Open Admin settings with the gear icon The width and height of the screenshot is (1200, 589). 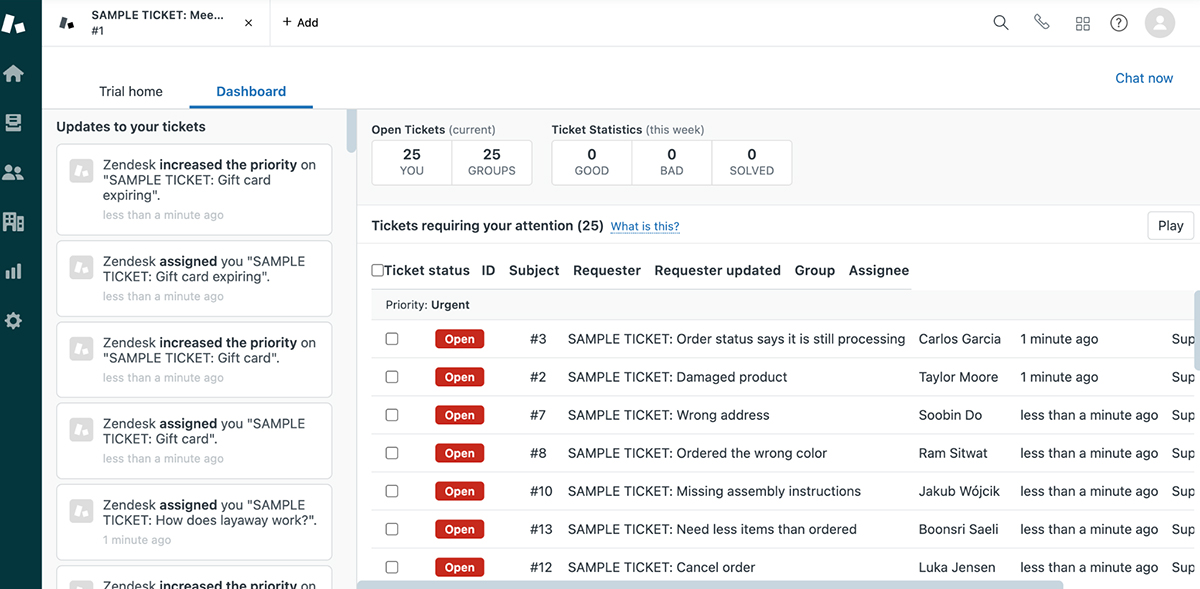pos(14,320)
